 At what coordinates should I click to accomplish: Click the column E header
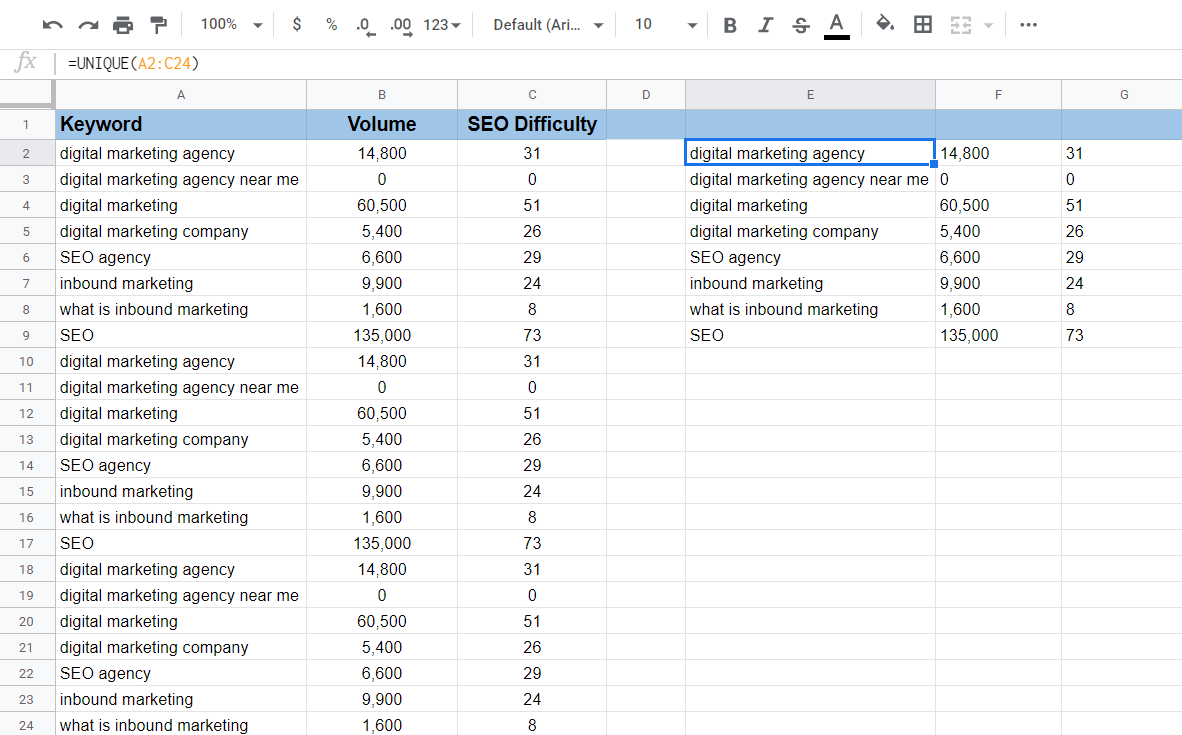(x=810, y=95)
